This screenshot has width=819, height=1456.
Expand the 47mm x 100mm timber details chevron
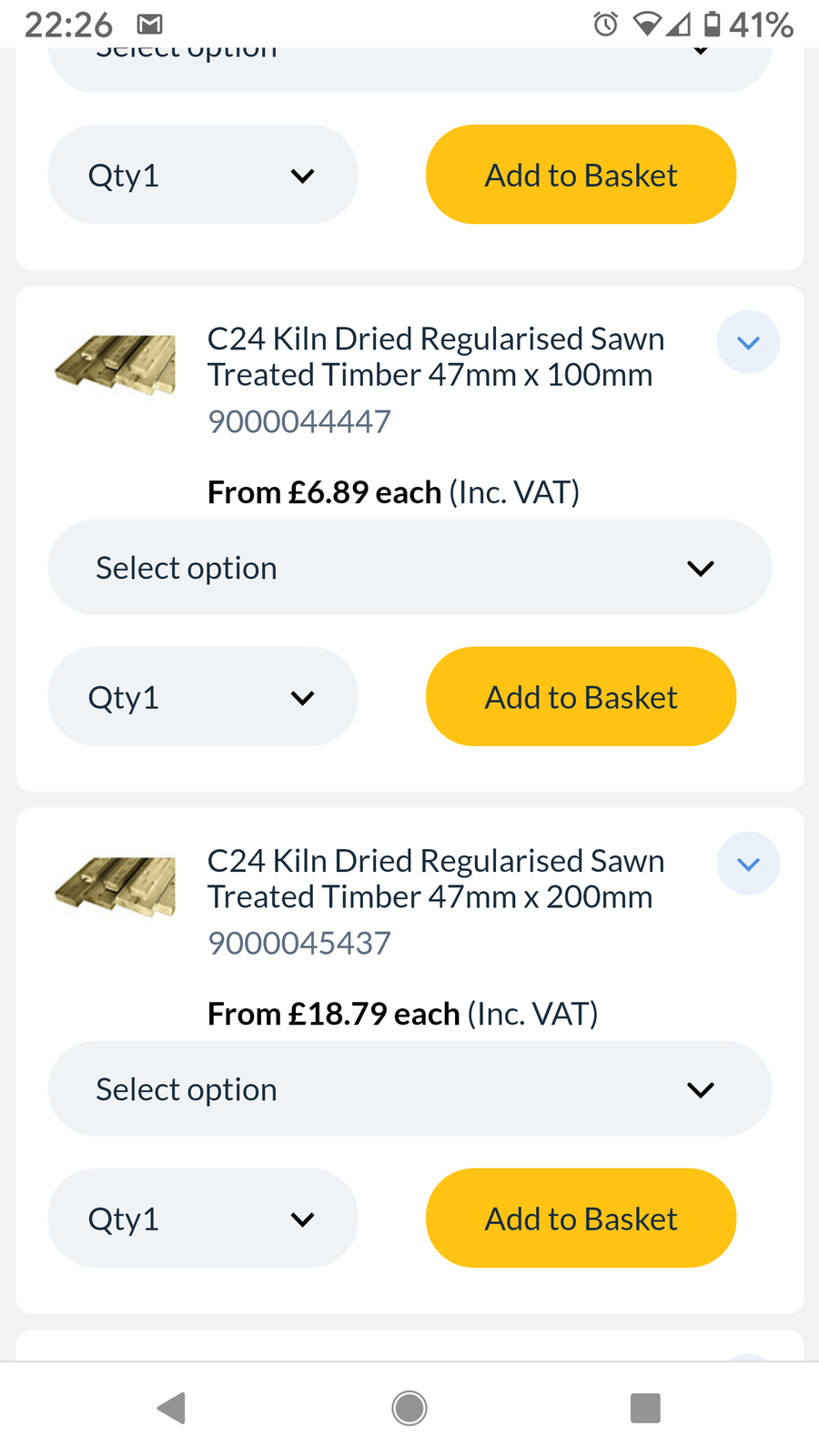748,342
